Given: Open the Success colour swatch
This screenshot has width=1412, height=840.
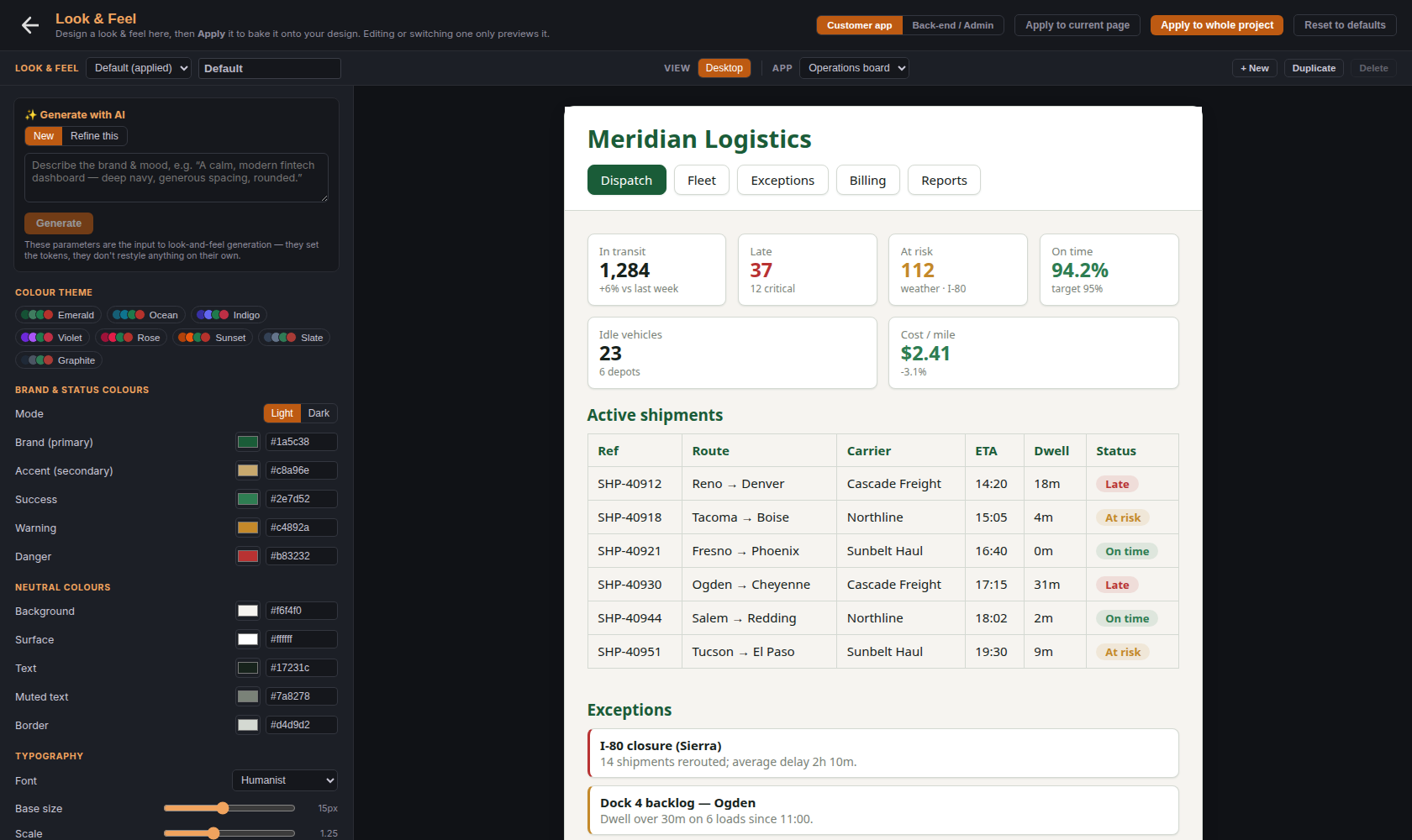Looking at the screenshot, I should click(248, 499).
